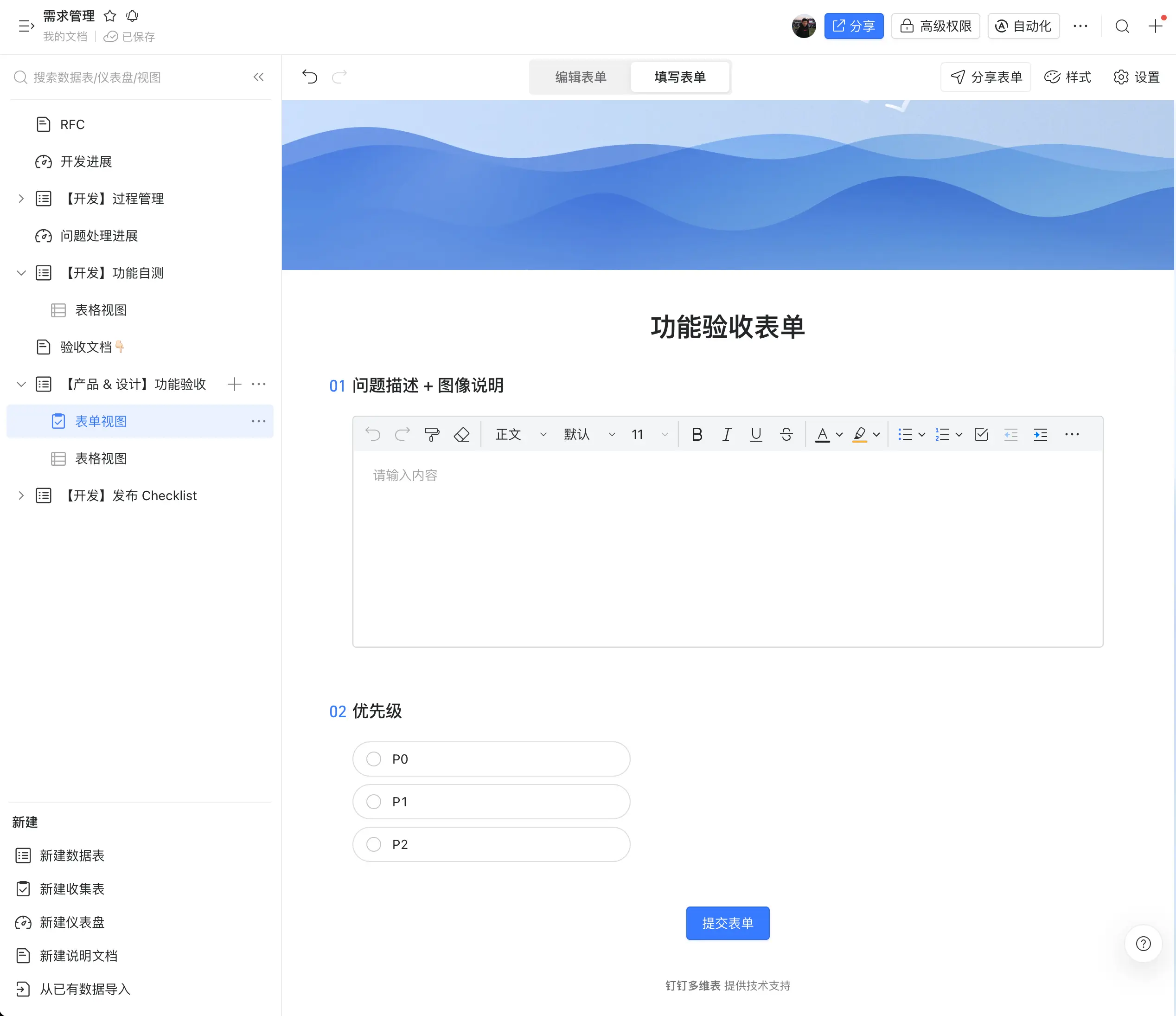The height and width of the screenshot is (1016, 1176).
Task: Collapse the sidebar with double-chevron icon
Action: [259, 77]
